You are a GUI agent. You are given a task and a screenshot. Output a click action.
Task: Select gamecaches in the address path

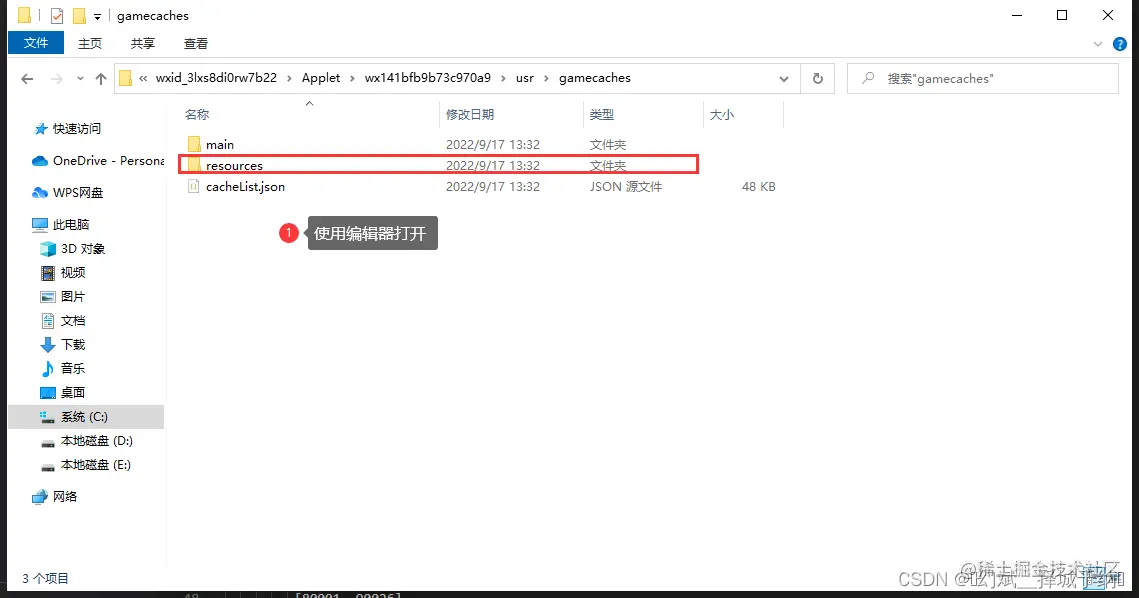(595, 78)
